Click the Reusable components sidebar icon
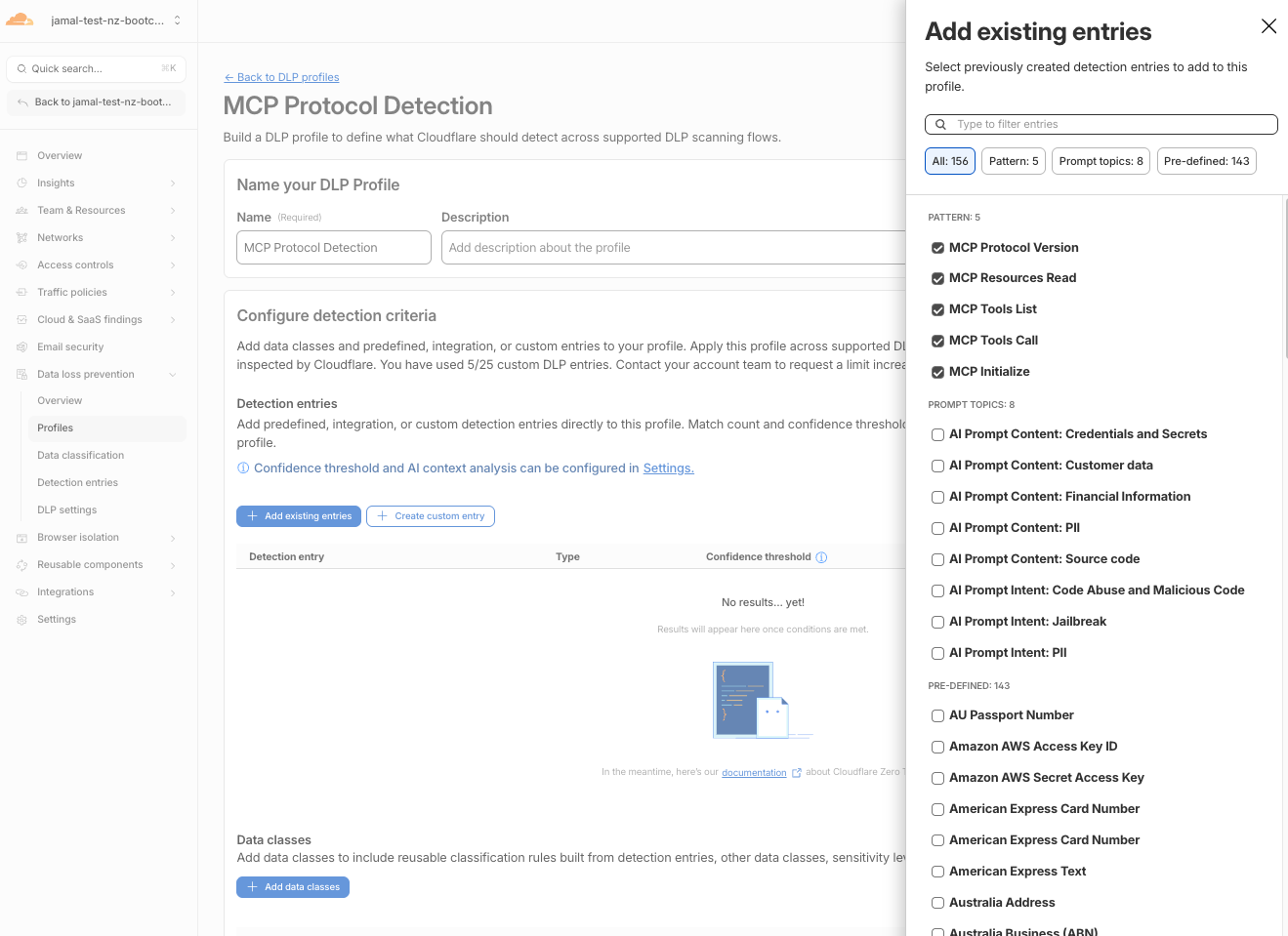The image size is (1288, 936). [21, 565]
